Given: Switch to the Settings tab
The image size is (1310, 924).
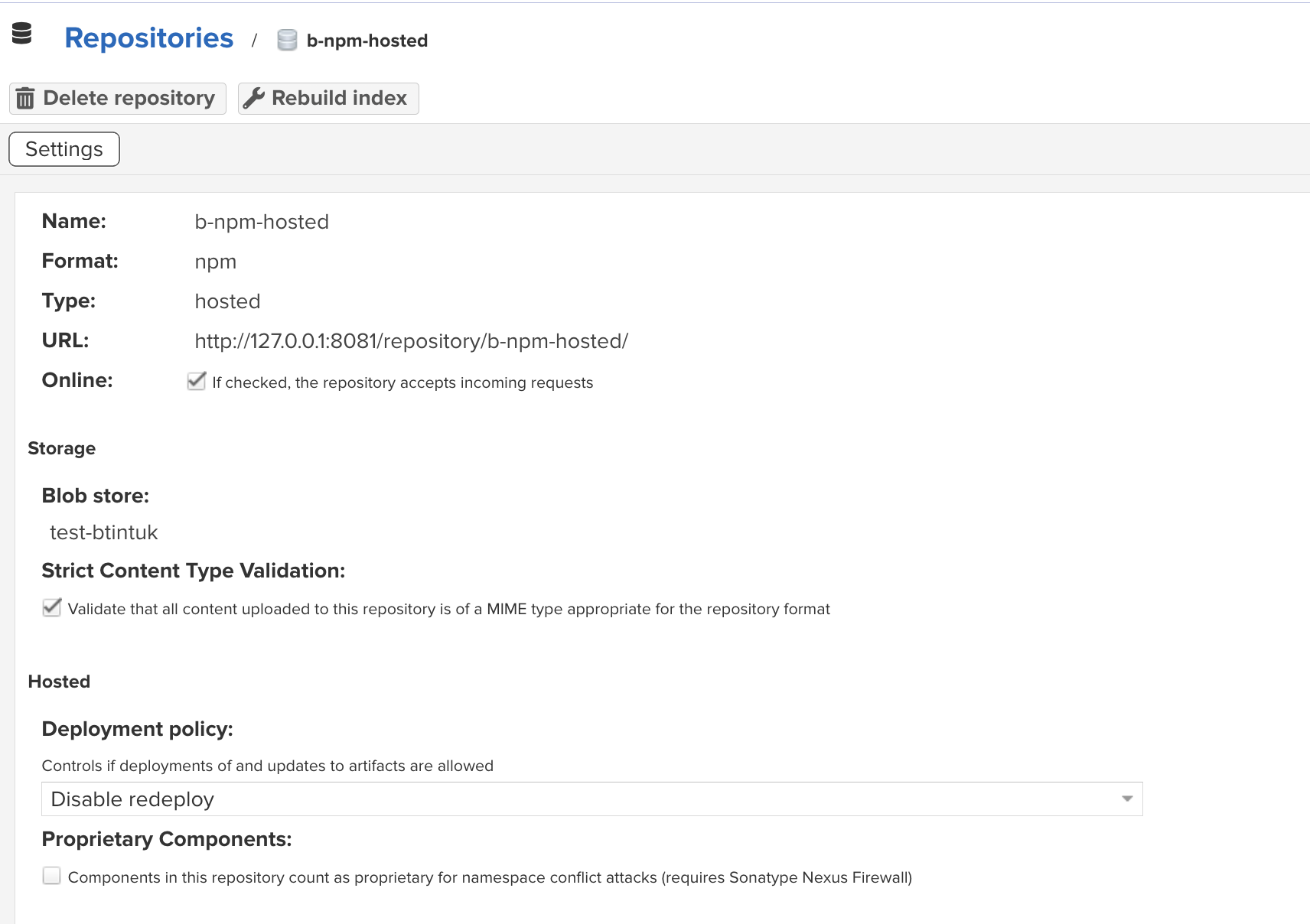Looking at the screenshot, I should click(64, 149).
